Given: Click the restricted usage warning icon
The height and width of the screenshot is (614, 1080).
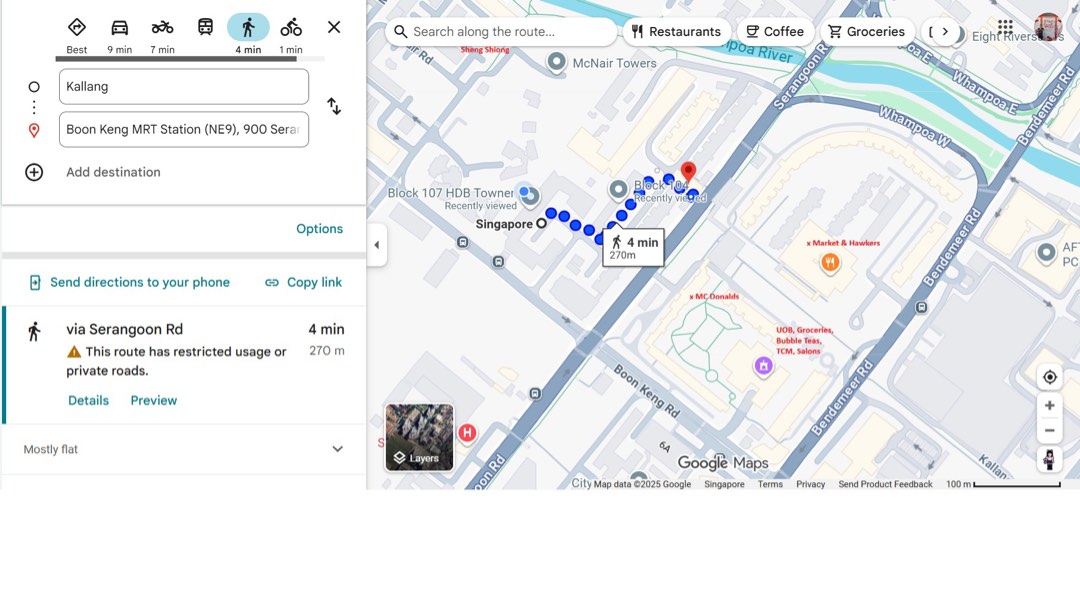Looking at the screenshot, I should 74,352.
